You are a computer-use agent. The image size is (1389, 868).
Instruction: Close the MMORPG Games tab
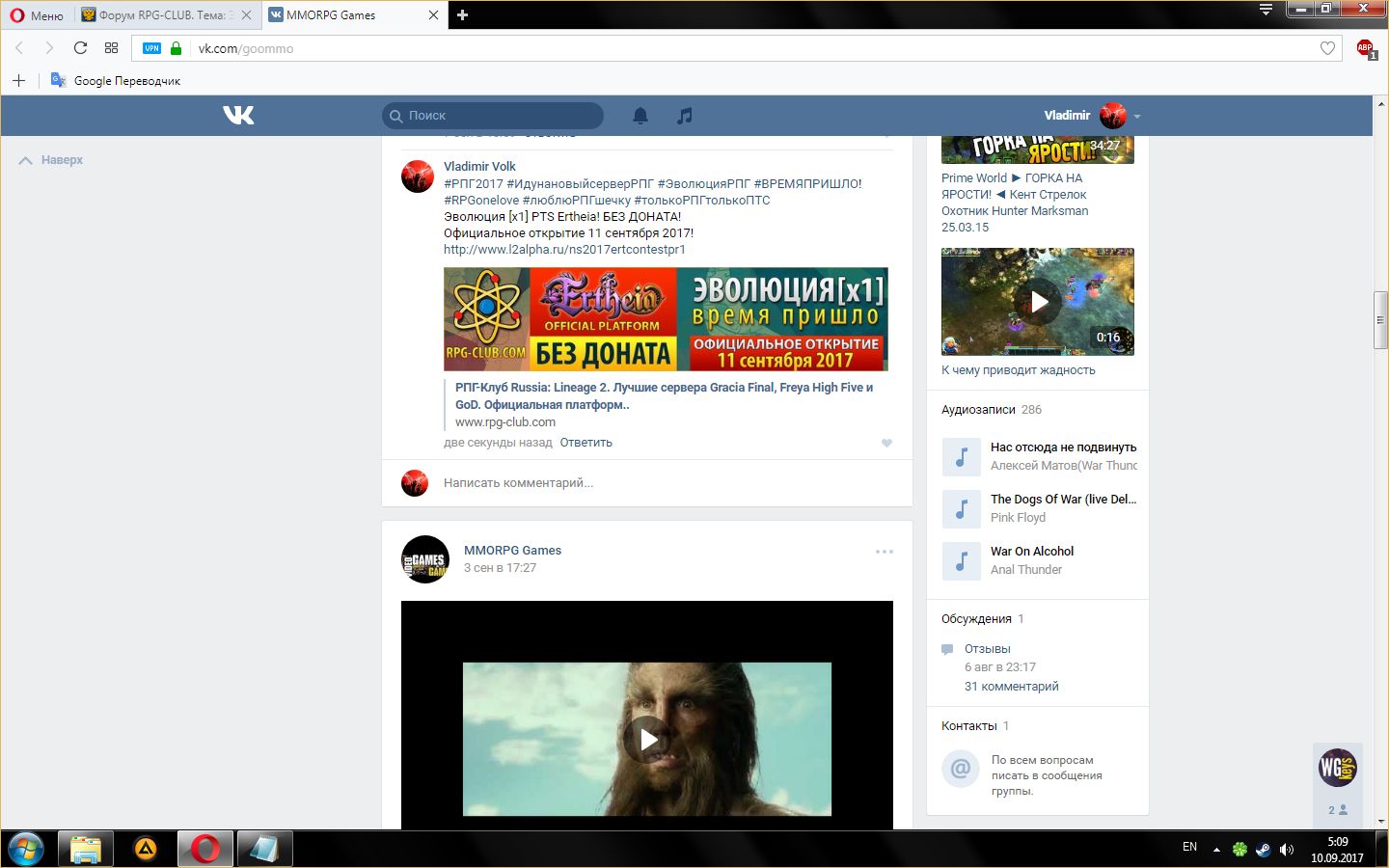point(433,15)
